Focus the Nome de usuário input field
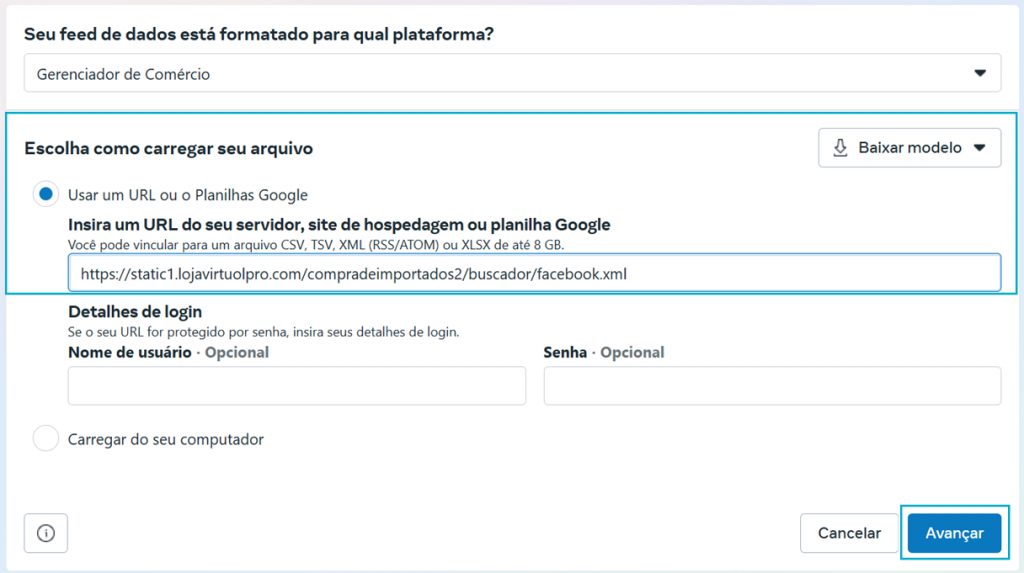 (296, 385)
